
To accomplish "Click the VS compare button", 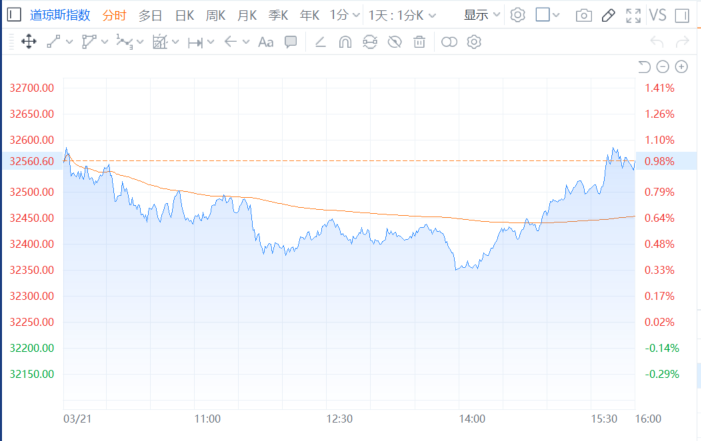I will (657, 15).
